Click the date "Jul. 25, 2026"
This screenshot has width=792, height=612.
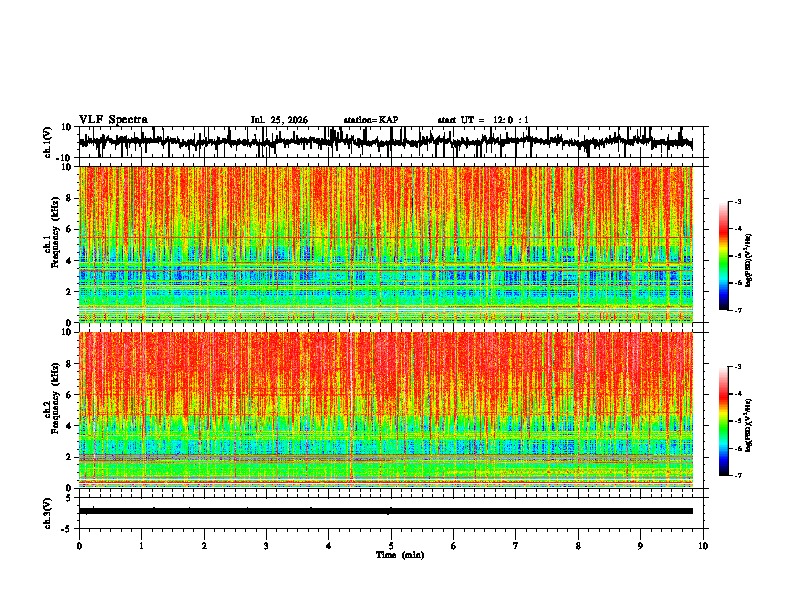[279, 120]
